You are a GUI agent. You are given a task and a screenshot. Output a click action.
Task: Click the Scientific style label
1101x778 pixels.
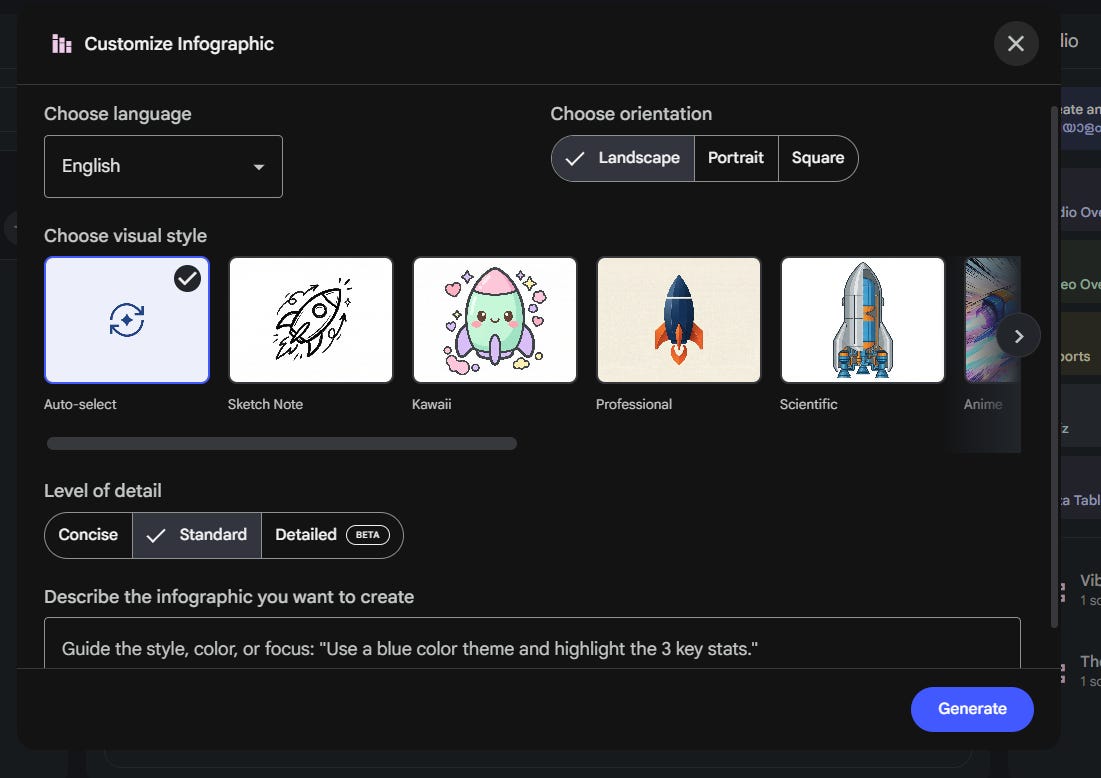pyautogui.click(x=808, y=404)
